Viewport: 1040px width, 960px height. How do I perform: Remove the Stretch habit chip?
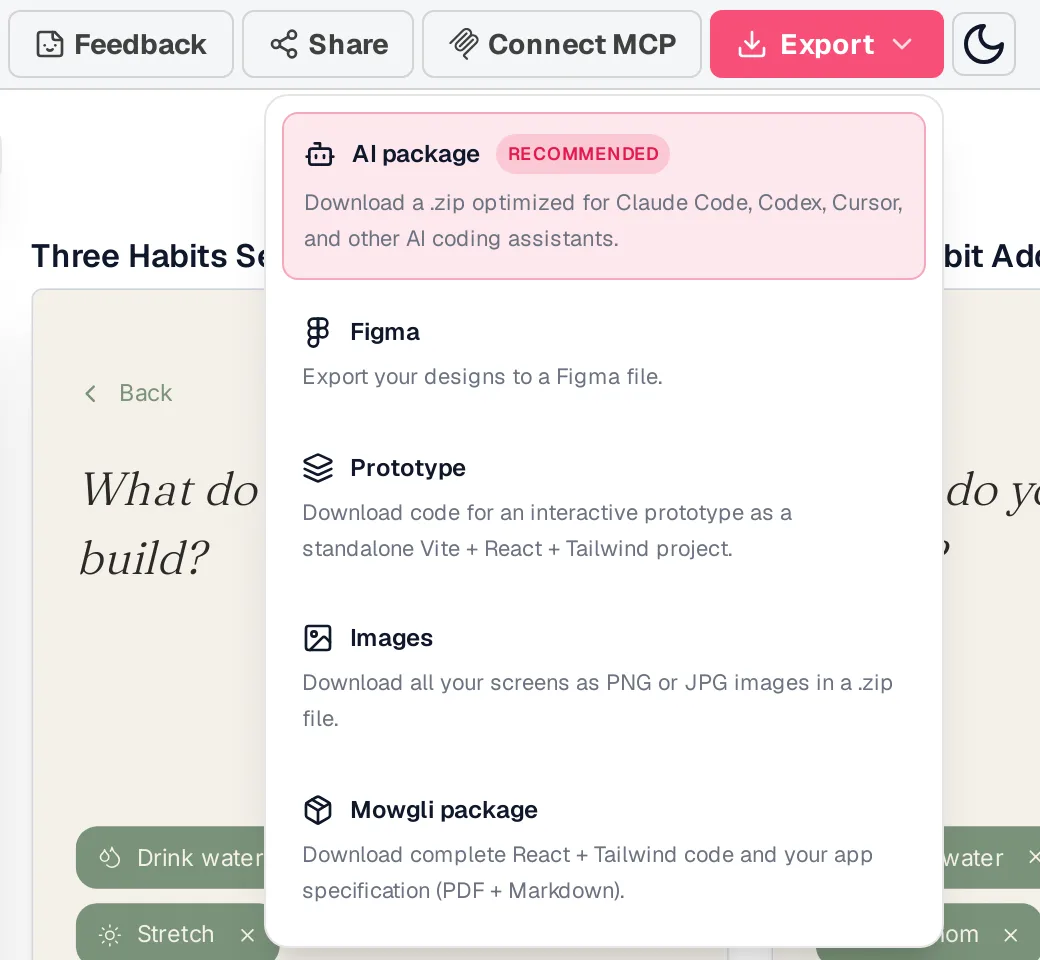247,935
